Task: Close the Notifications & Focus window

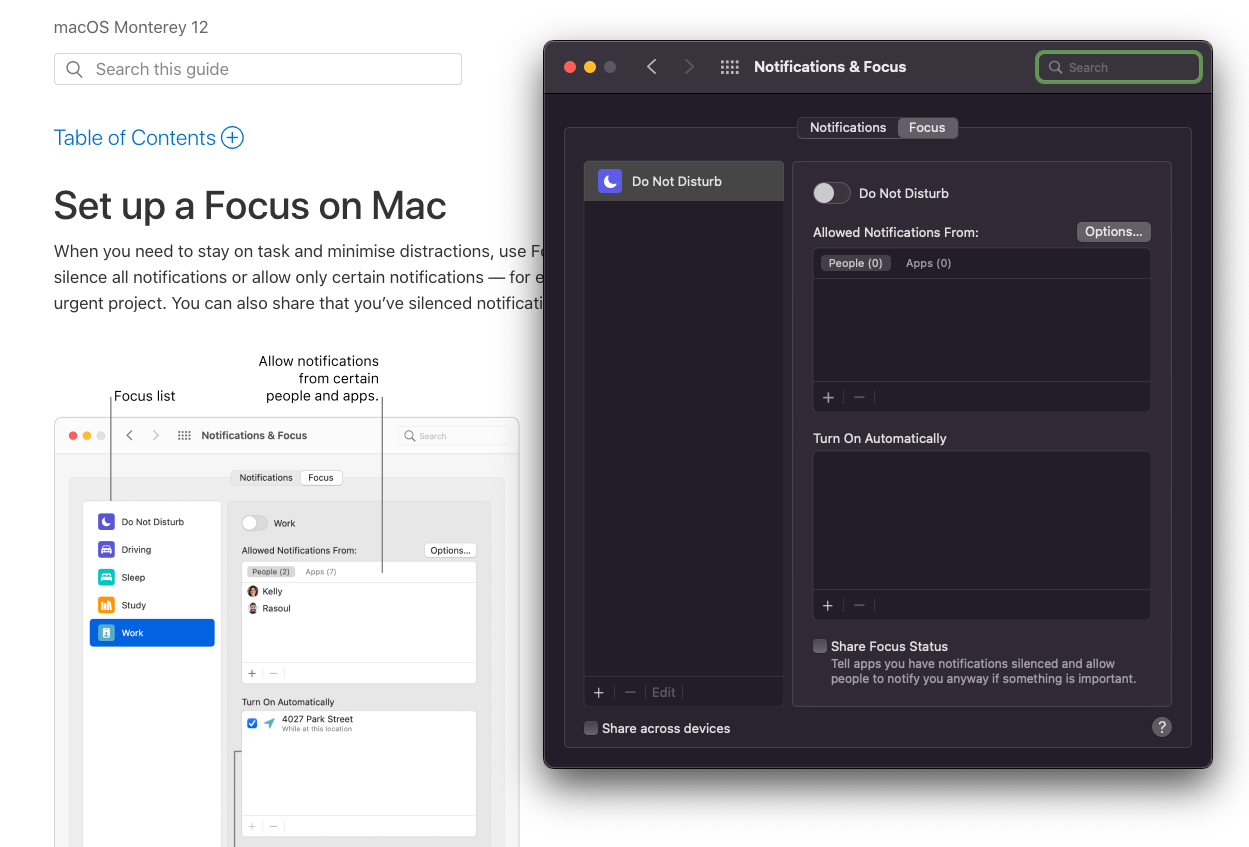Action: tap(570, 67)
